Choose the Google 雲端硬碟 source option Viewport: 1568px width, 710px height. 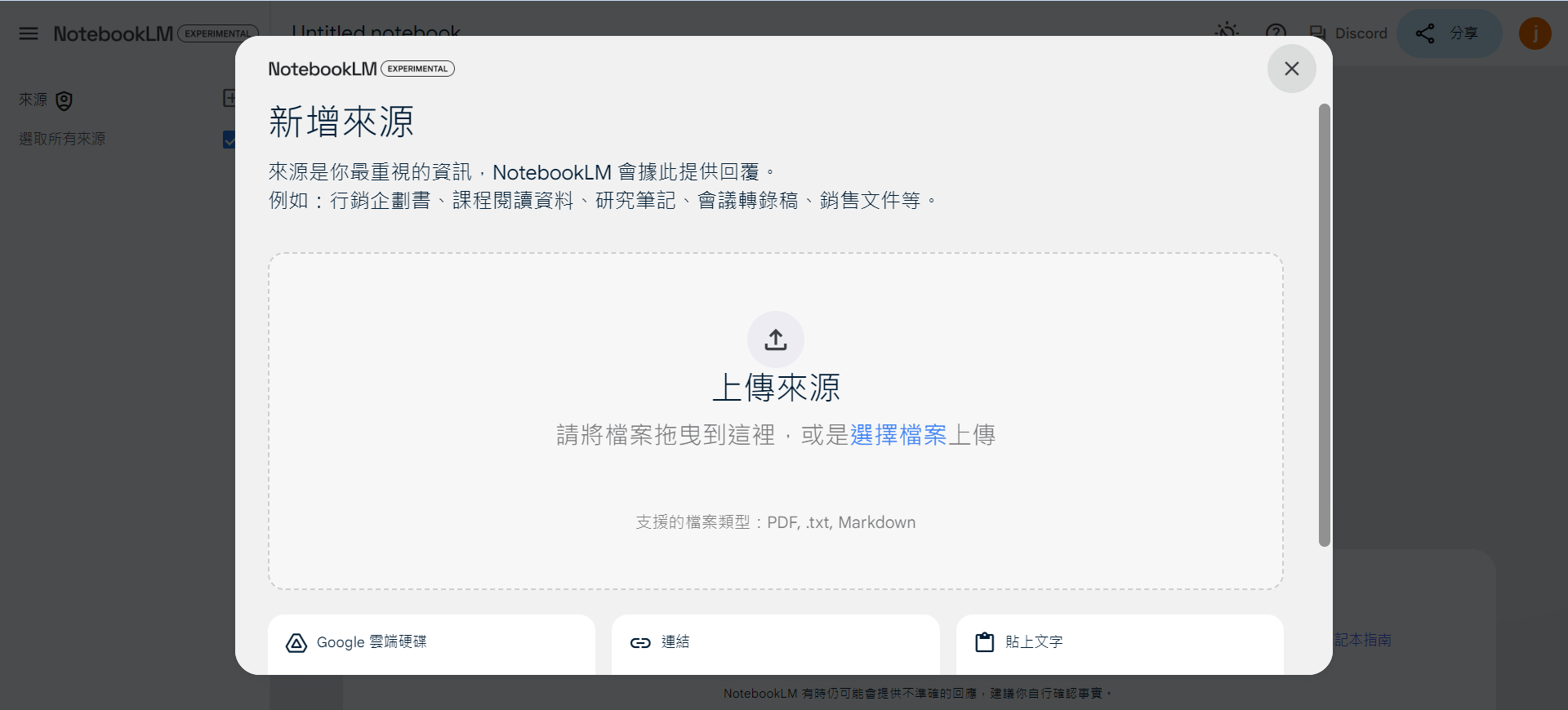431,644
